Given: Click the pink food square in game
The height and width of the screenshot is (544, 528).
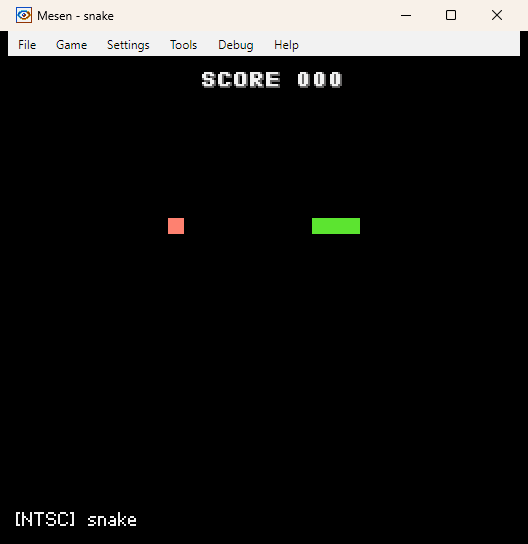Looking at the screenshot, I should (176, 226).
